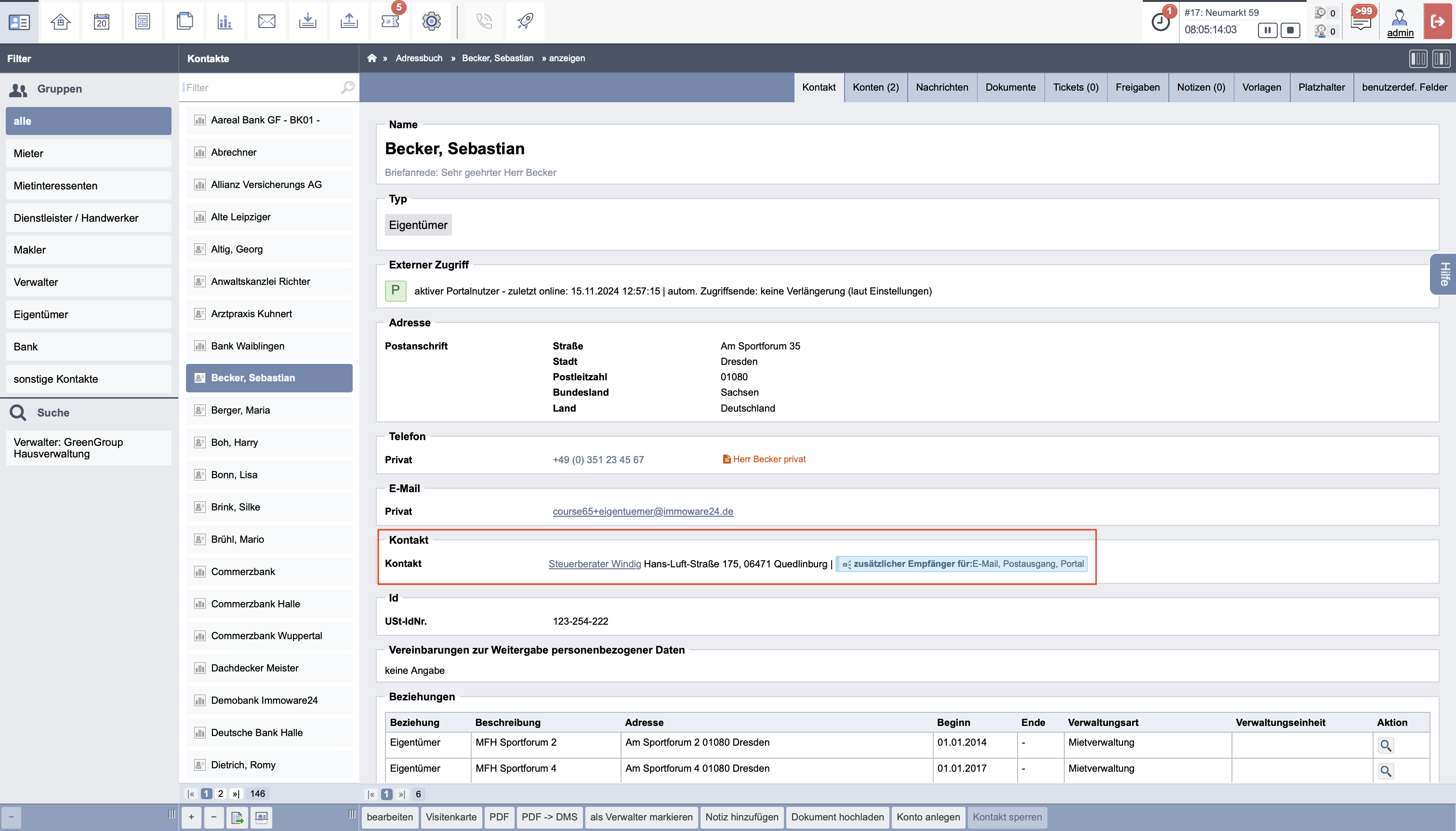1456x831 pixels.
Task: View details of MFH Sportforum 2 relation
Action: pos(1386,745)
